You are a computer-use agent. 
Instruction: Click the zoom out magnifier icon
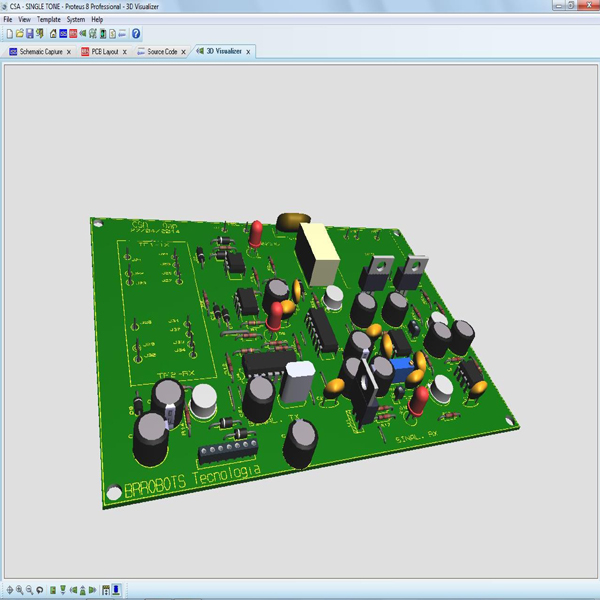(x=29, y=591)
